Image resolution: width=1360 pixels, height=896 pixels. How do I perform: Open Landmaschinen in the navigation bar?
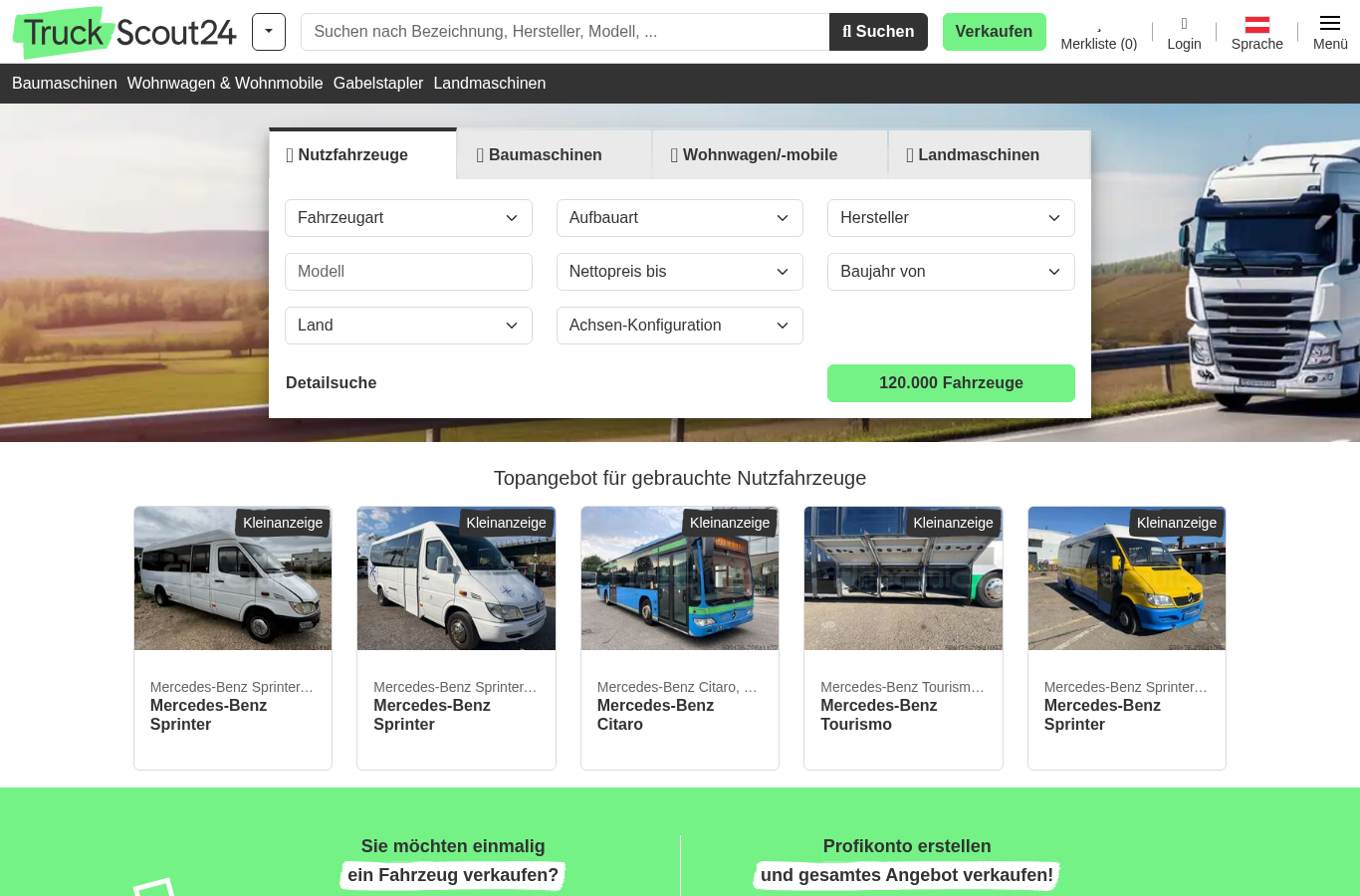(490, 84)
